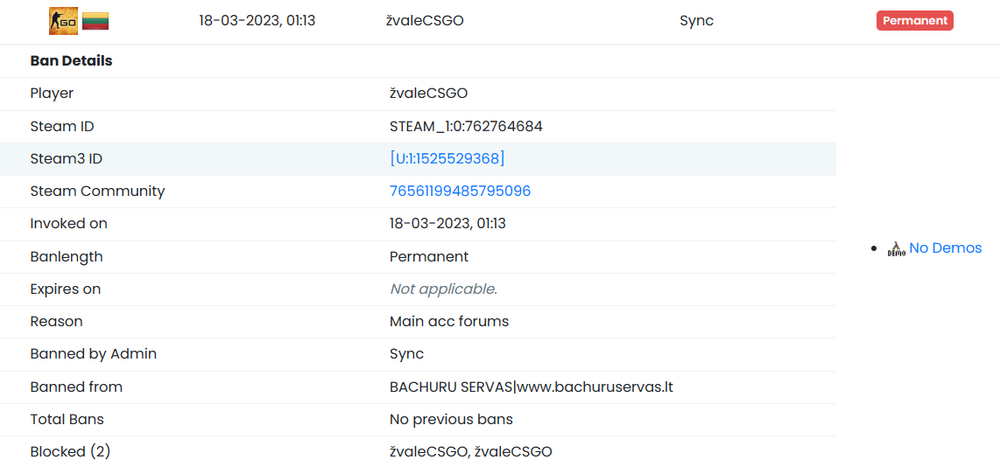Screen dimensions: 1000x467
Task: Click the CS:GO game icon
Action: click(63, 20)
